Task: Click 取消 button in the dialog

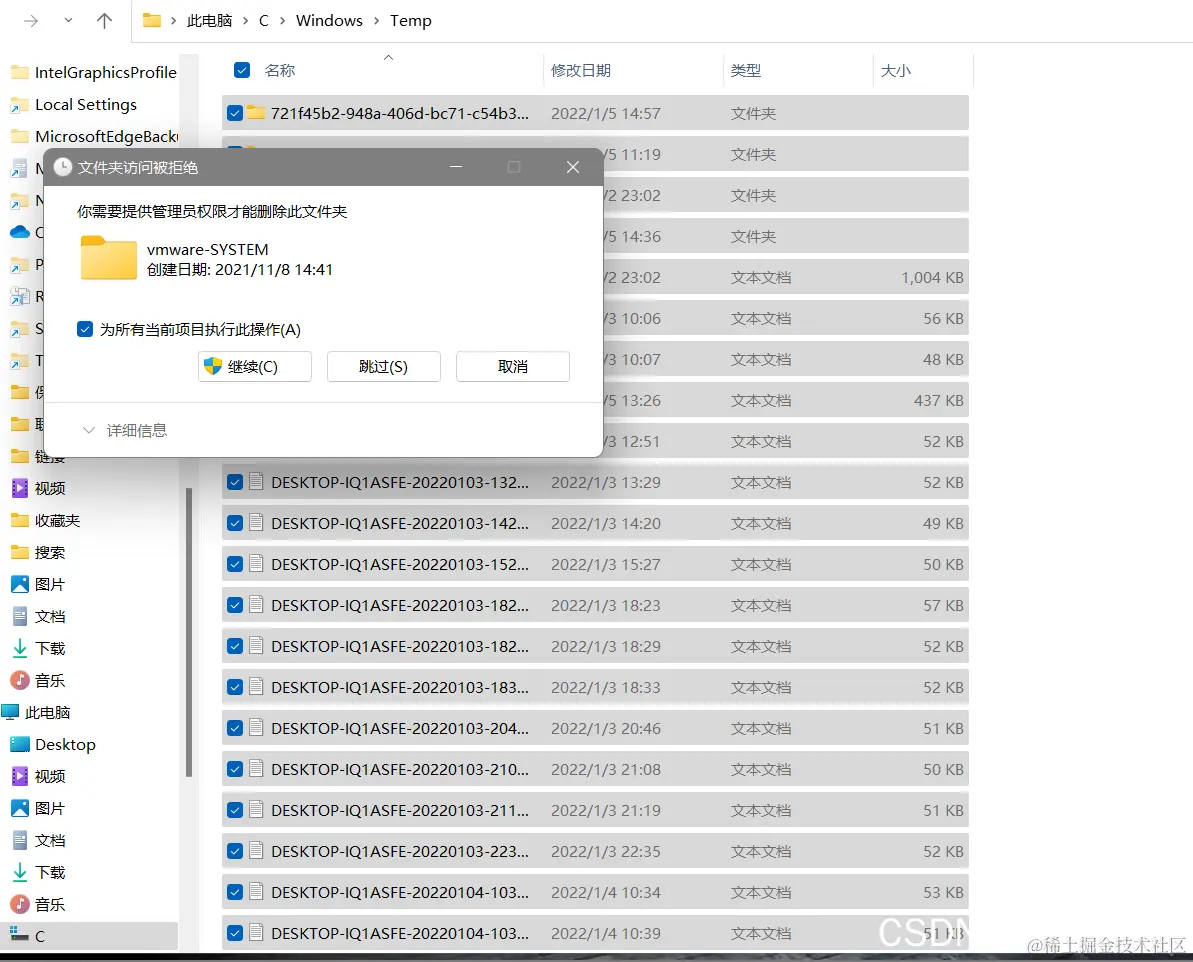Action: [512, 366]
